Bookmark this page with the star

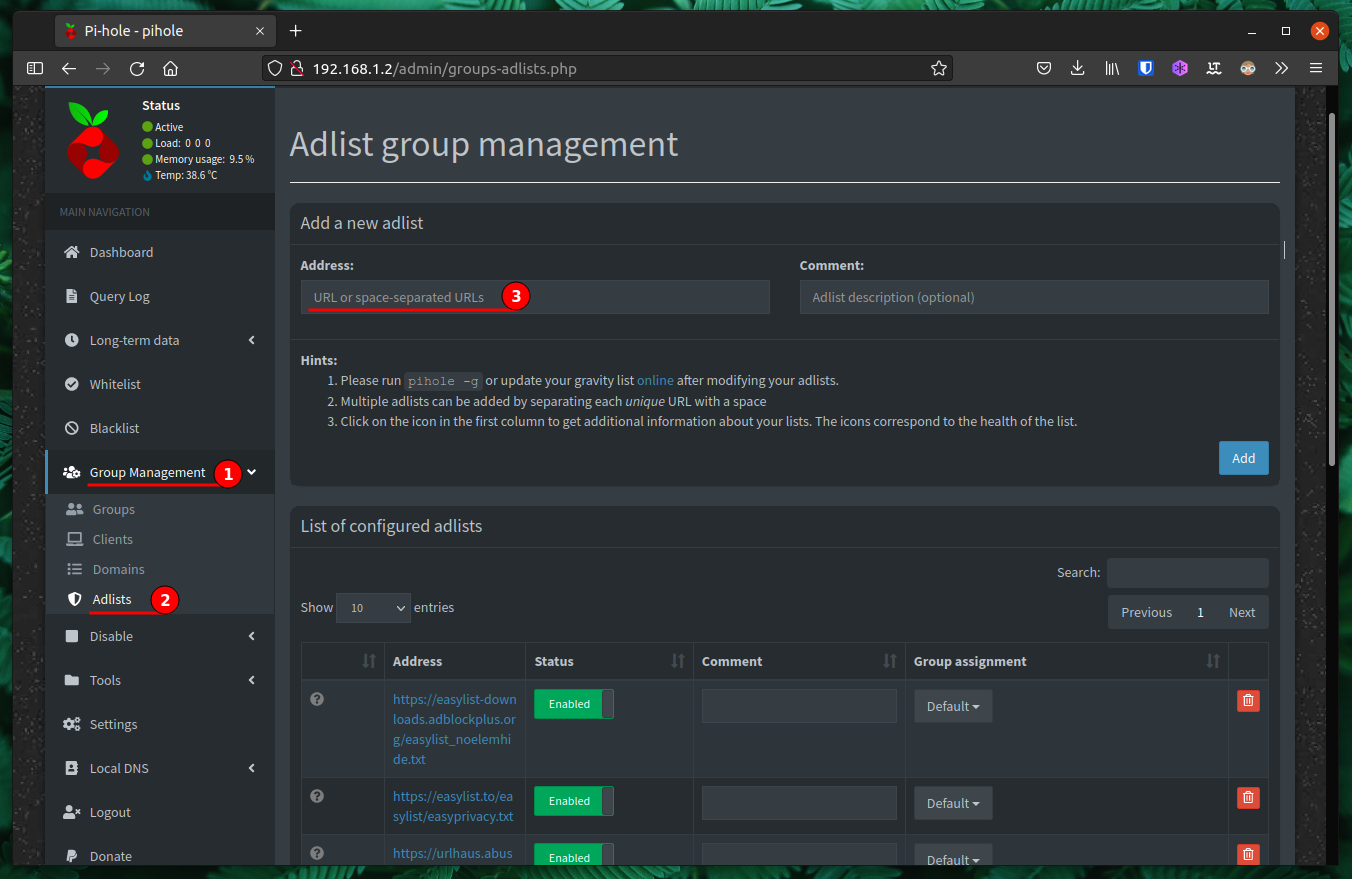pos(938,69)
